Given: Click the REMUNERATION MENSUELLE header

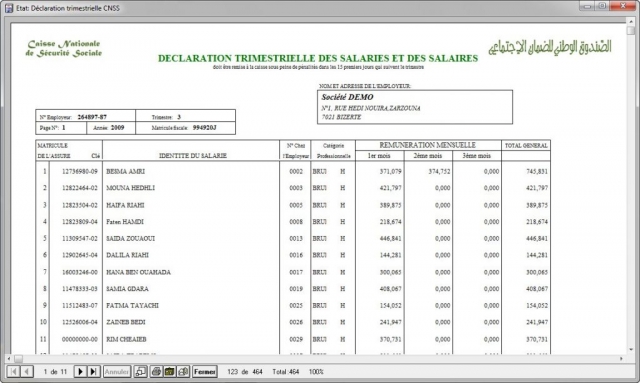Looking at the screenshot, I should click(428, 145).
